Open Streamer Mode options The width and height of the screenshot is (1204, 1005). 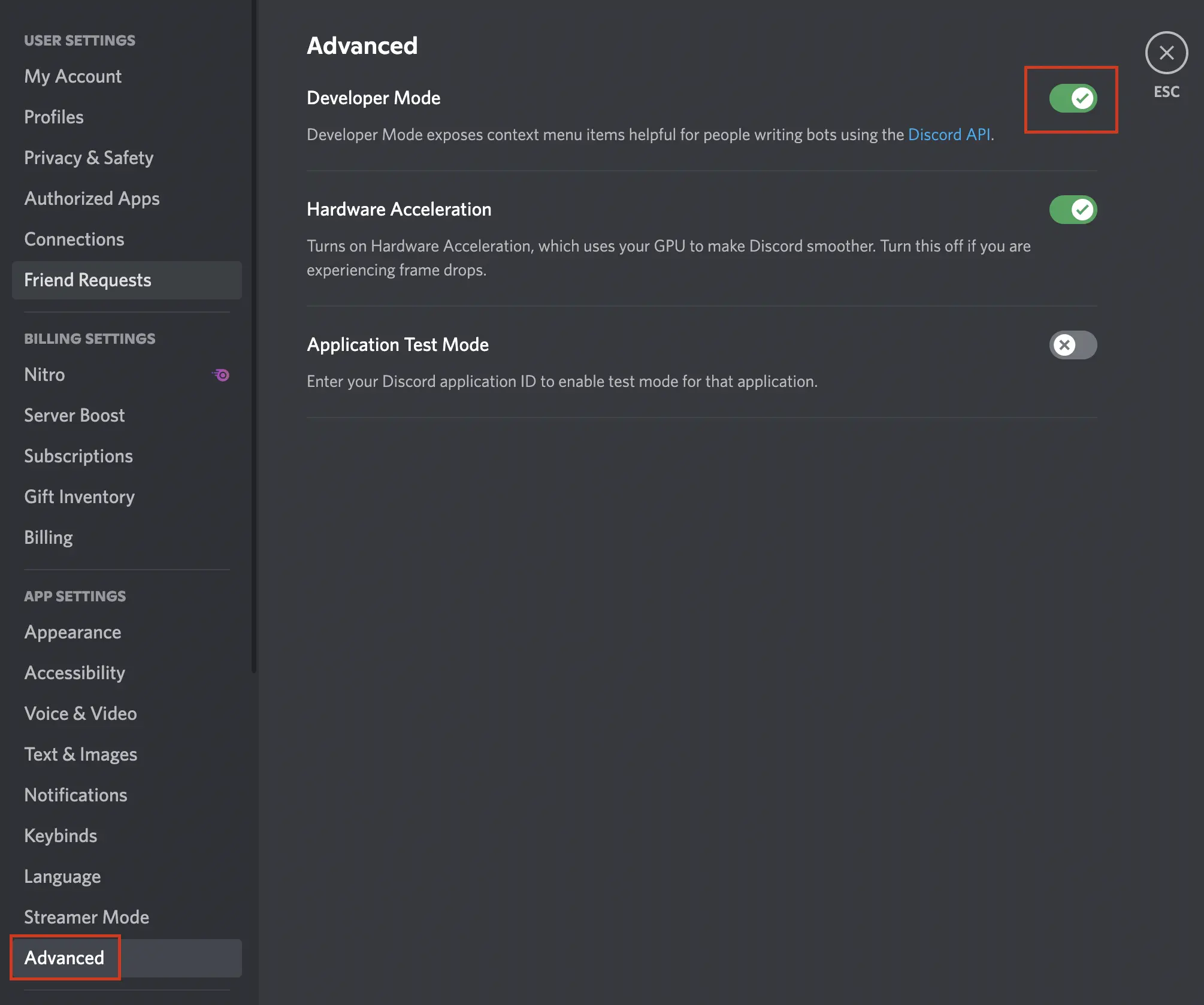point(86,917)
